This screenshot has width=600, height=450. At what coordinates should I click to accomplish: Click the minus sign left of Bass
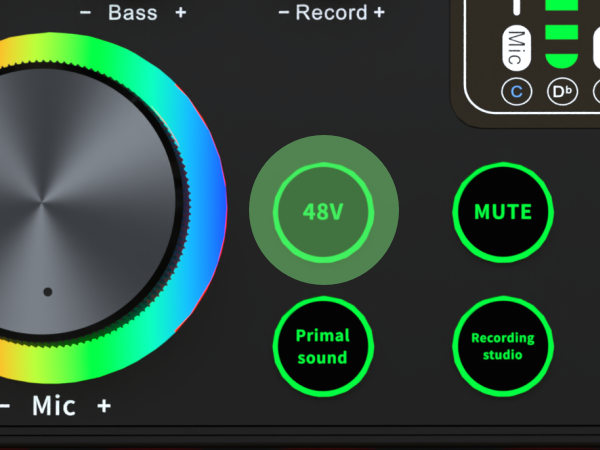click(x=85, y=13)
